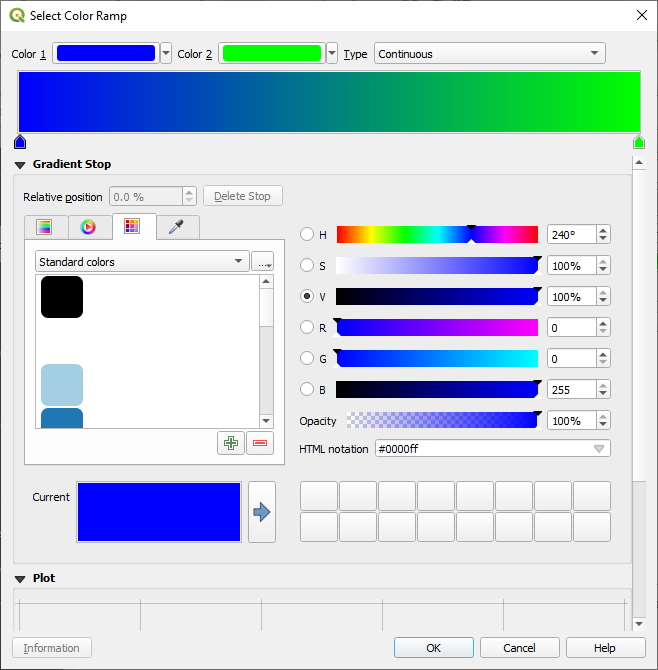Viewport: 658px width, 670px height.
Task: Click the Opacity slider bar
Action: pyautogui.click(x=441, y=421)
